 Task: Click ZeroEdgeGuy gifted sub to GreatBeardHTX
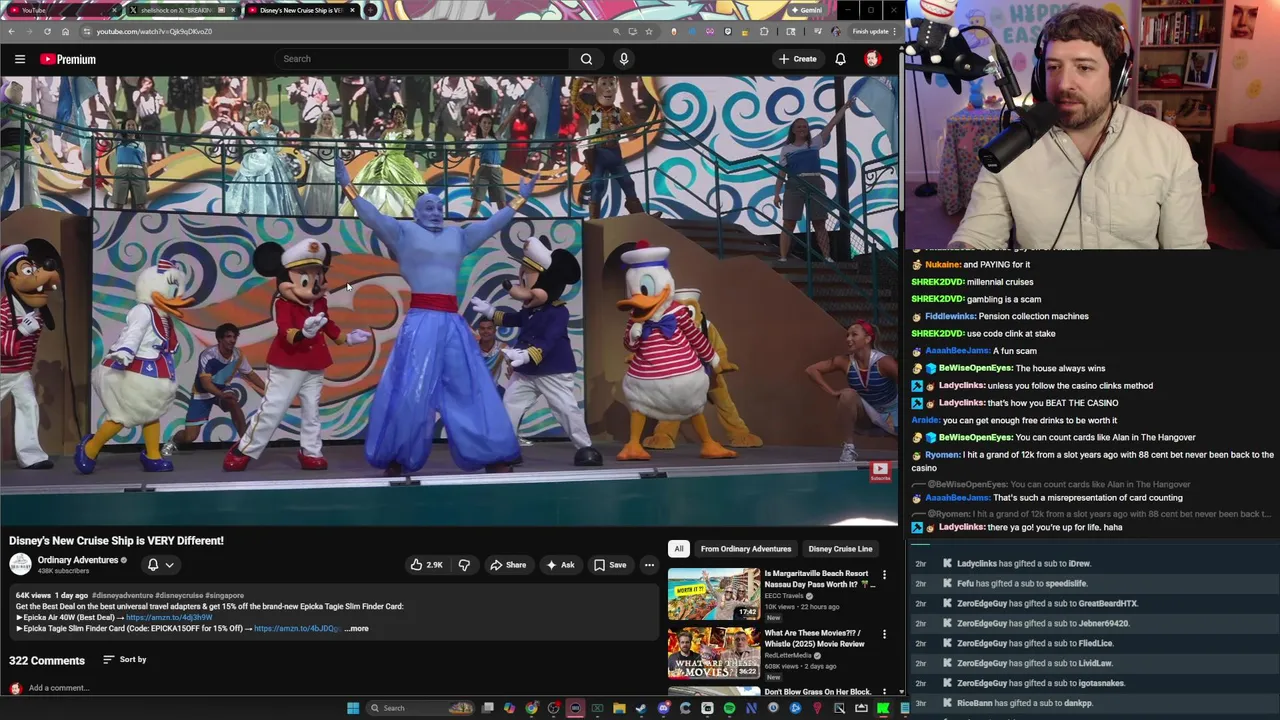coord(1047,604)
